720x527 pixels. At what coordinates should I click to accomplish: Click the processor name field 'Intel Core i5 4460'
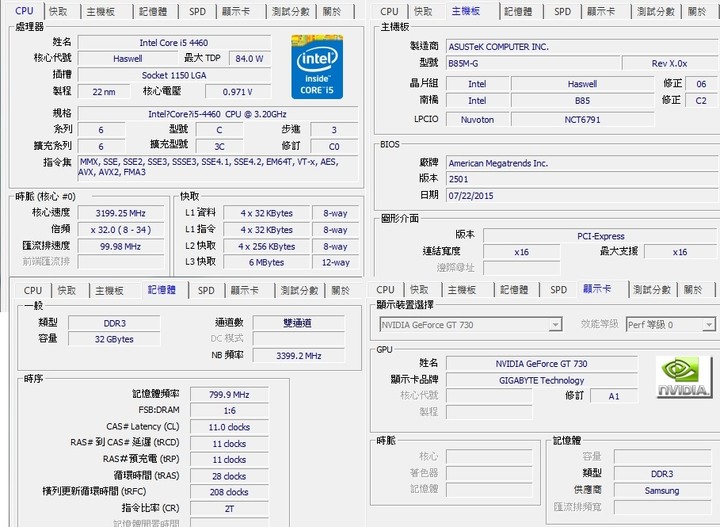(x=174, y=43)
